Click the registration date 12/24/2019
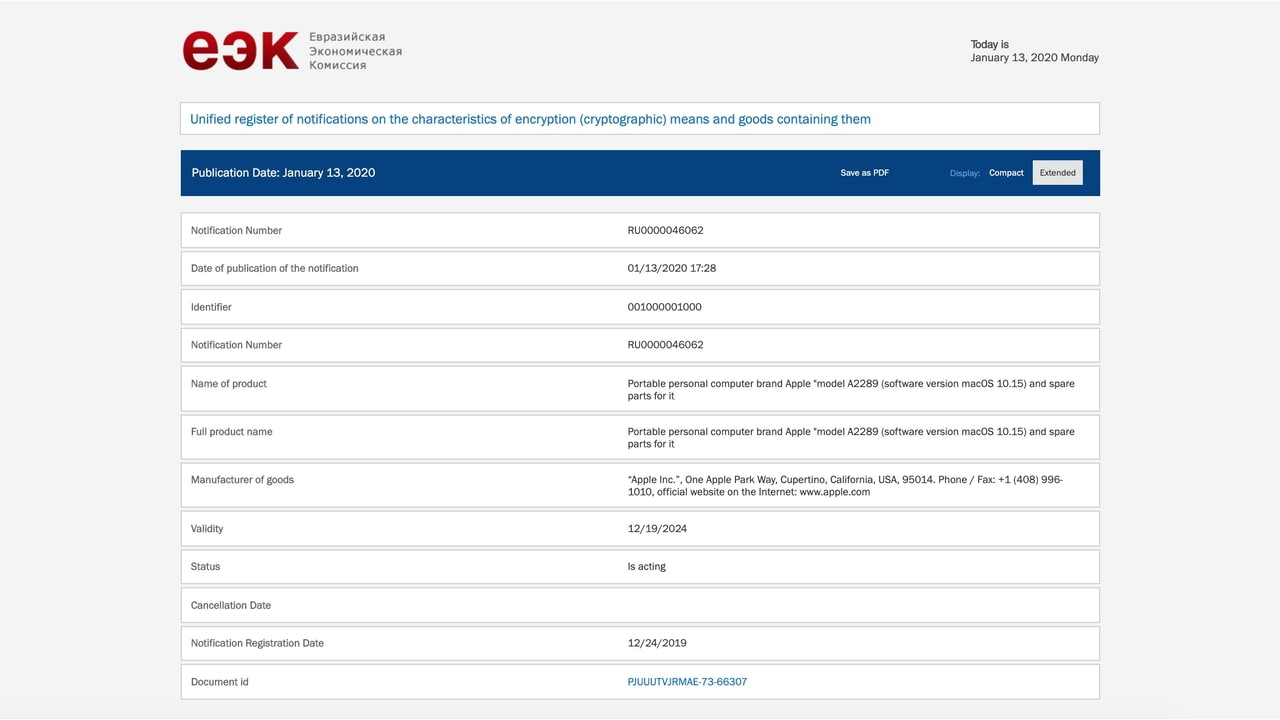The width and height of the screenshot is (1280, 720). [657, 644]
